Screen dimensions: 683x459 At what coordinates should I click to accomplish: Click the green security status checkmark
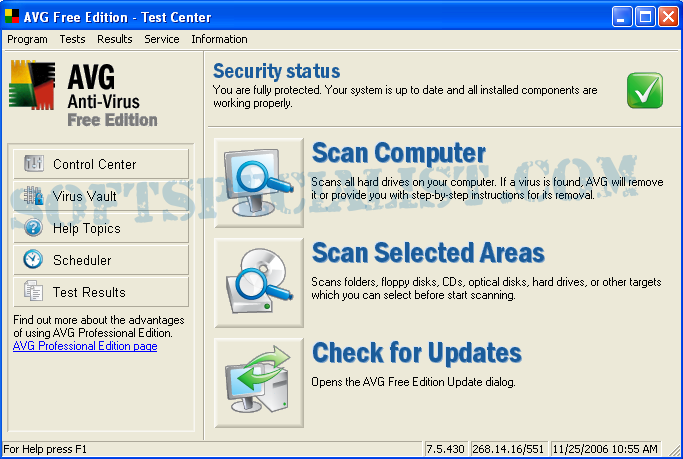tap(645, 91)
